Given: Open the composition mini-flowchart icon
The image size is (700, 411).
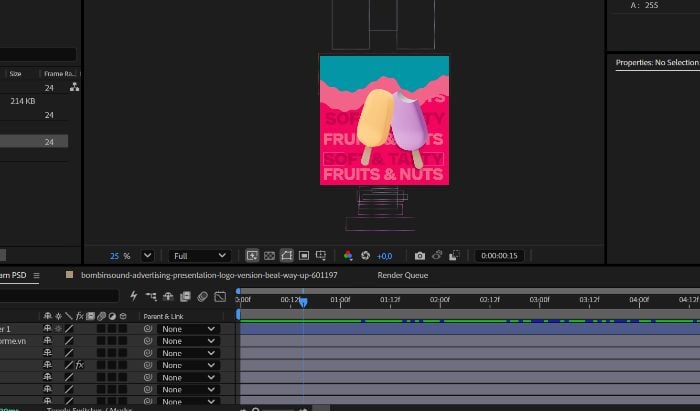Looking at the screenshot, I should coord(151,296).
